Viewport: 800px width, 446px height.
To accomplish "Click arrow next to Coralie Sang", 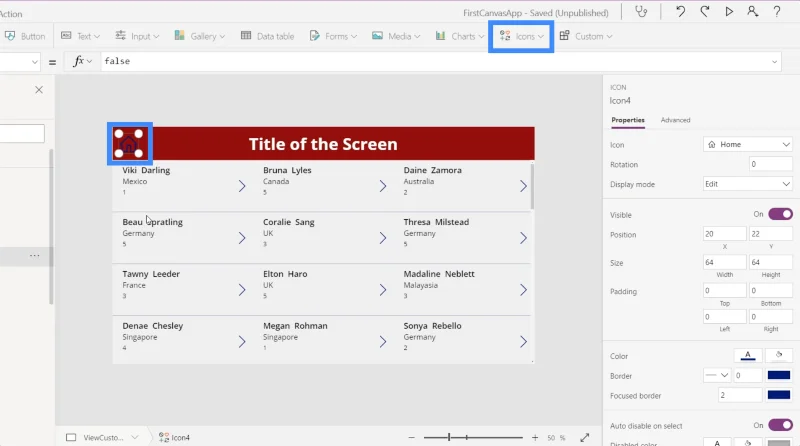I will pos(383,238).
